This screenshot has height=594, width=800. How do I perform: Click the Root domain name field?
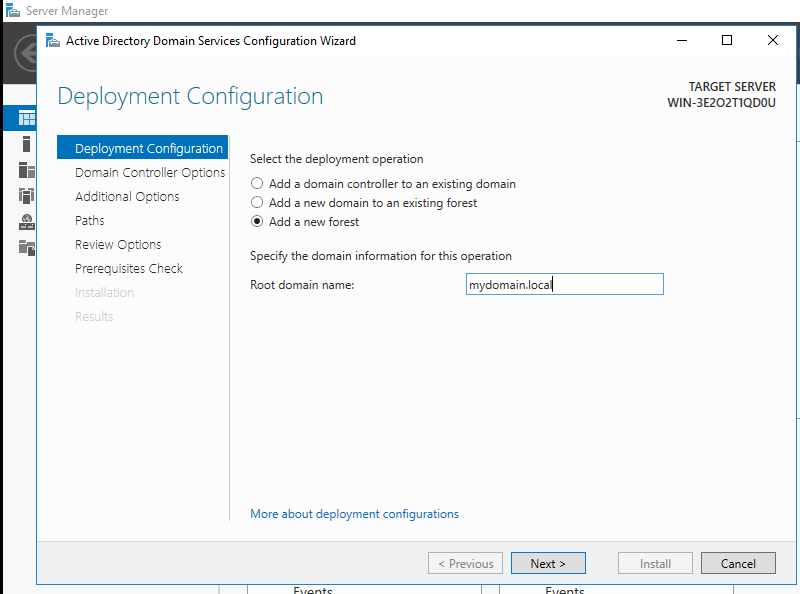(x=564, y=285)
